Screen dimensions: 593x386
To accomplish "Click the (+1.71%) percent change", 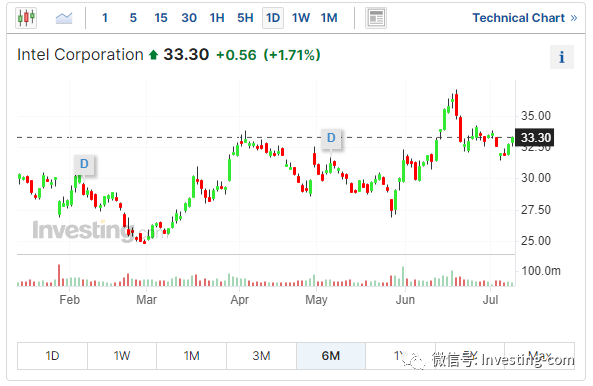I will click(292, 55).
